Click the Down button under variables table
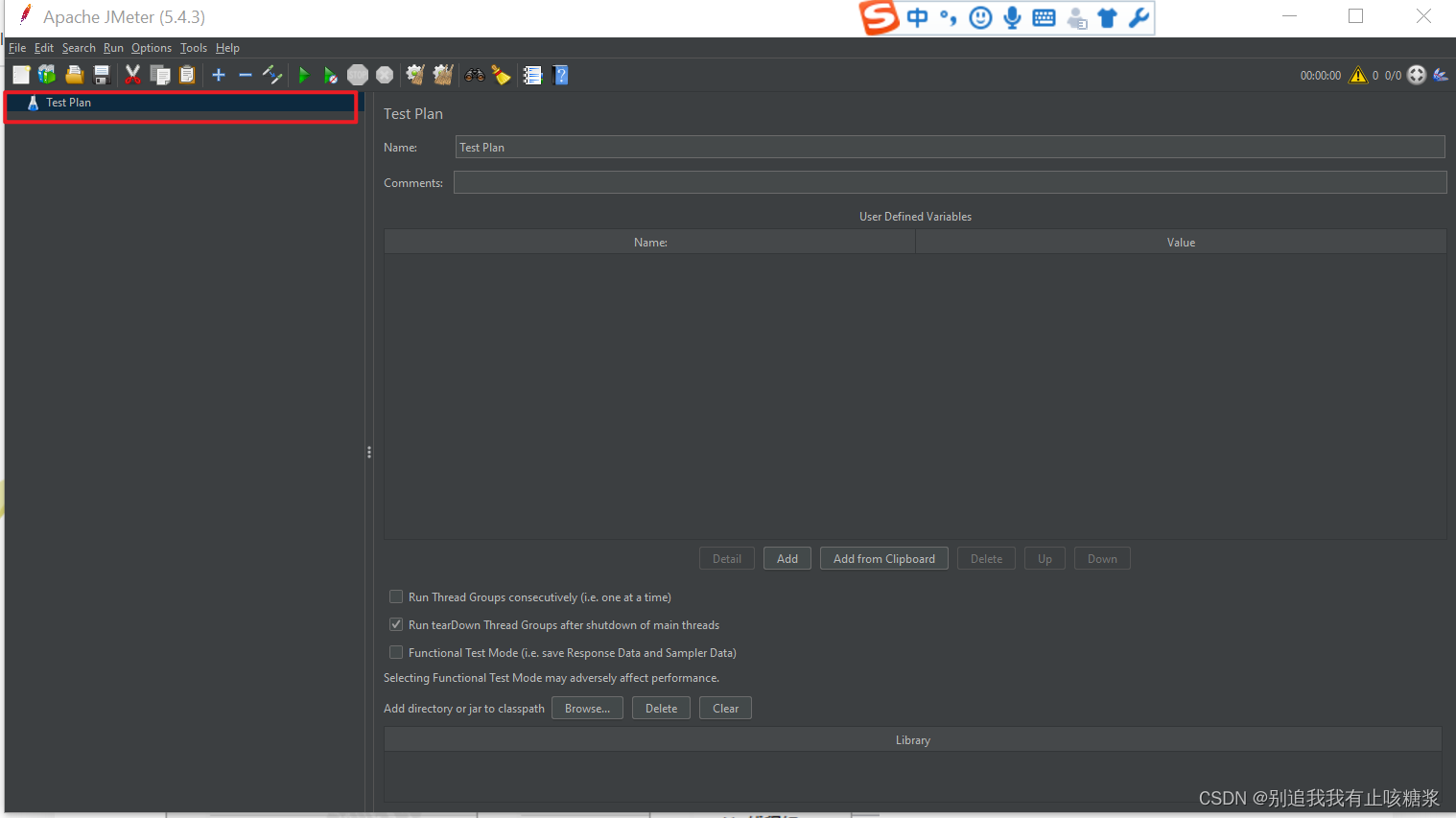Viewport: 1456px width, 818px height. pyautogui.click(x=1102, y=559)
